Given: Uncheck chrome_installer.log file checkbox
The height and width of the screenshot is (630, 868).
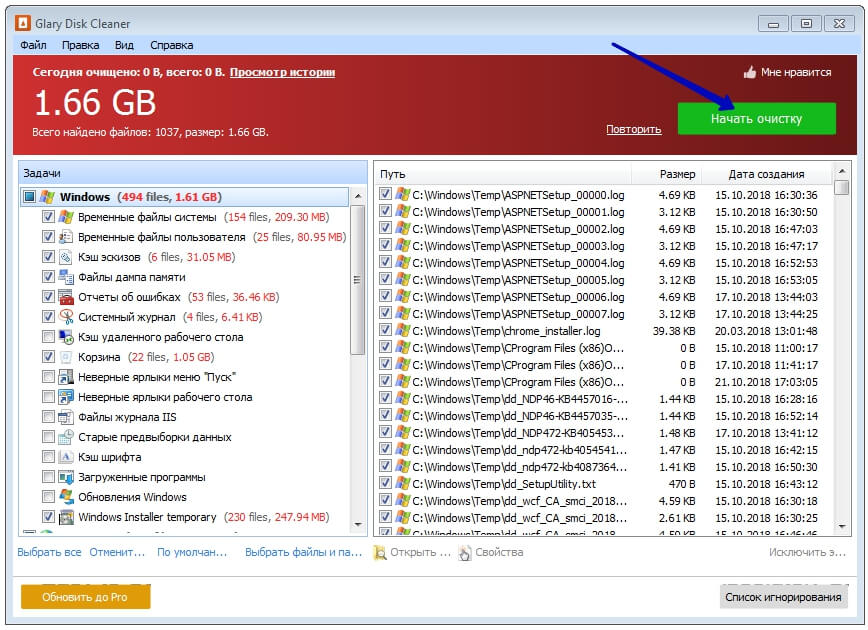Looking at the screenshot, I should click(x=385, y=331).
